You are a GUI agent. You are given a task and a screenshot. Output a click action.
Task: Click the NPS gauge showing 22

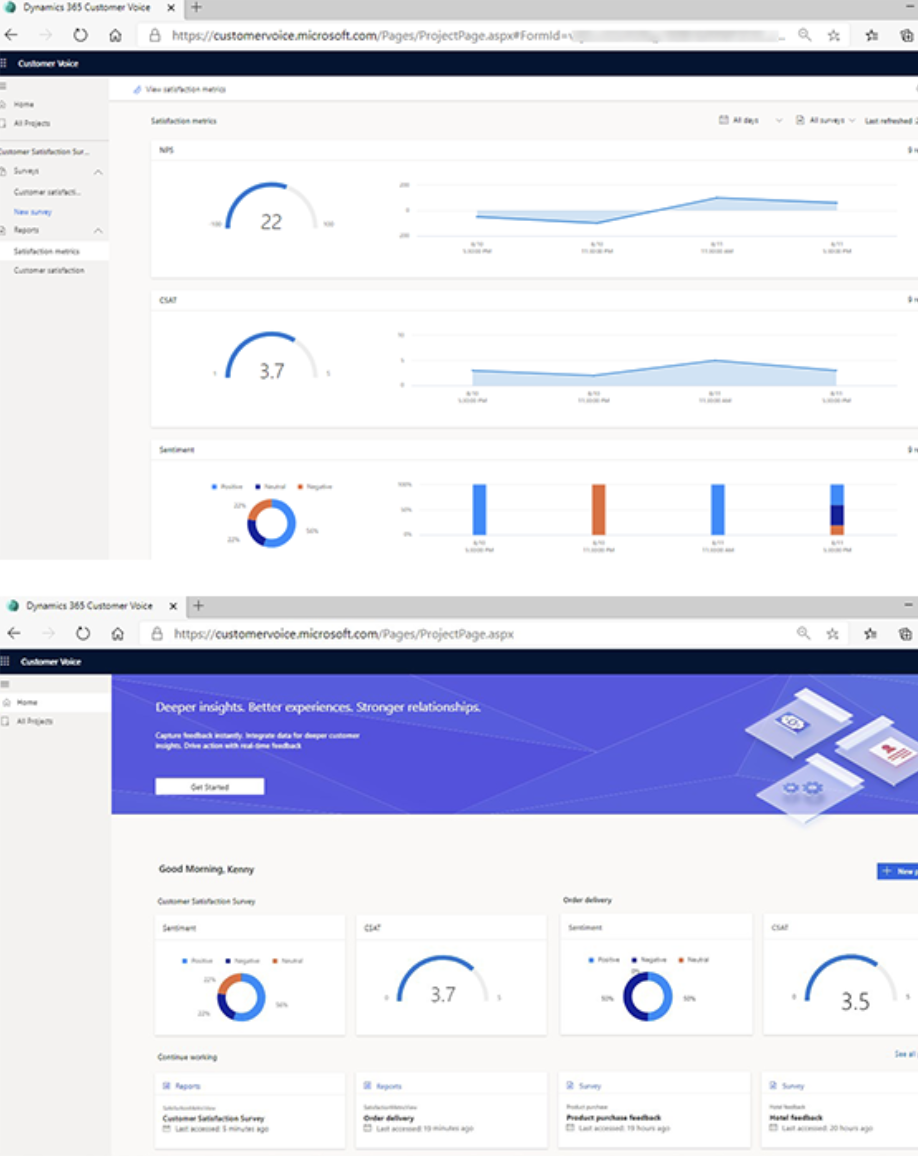pyautogui.click(x=271, y=207)
